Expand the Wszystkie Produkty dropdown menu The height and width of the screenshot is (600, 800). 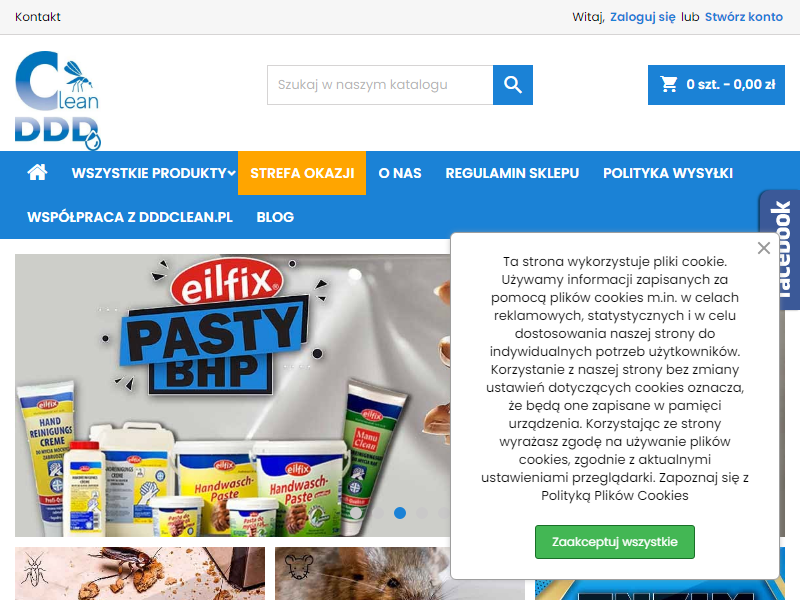pyautogui.click(x=154, y=173)
